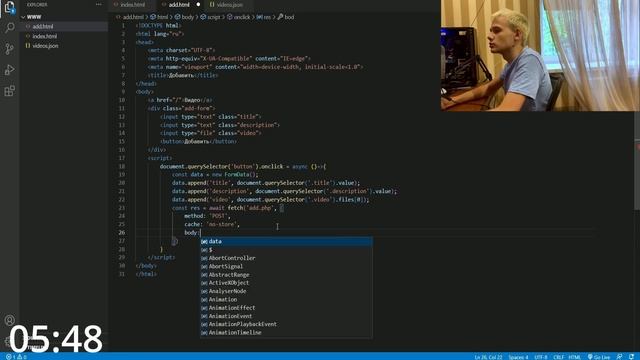Open the Source Control view
The width and height of the screenshot is (640, 360).
9,49
